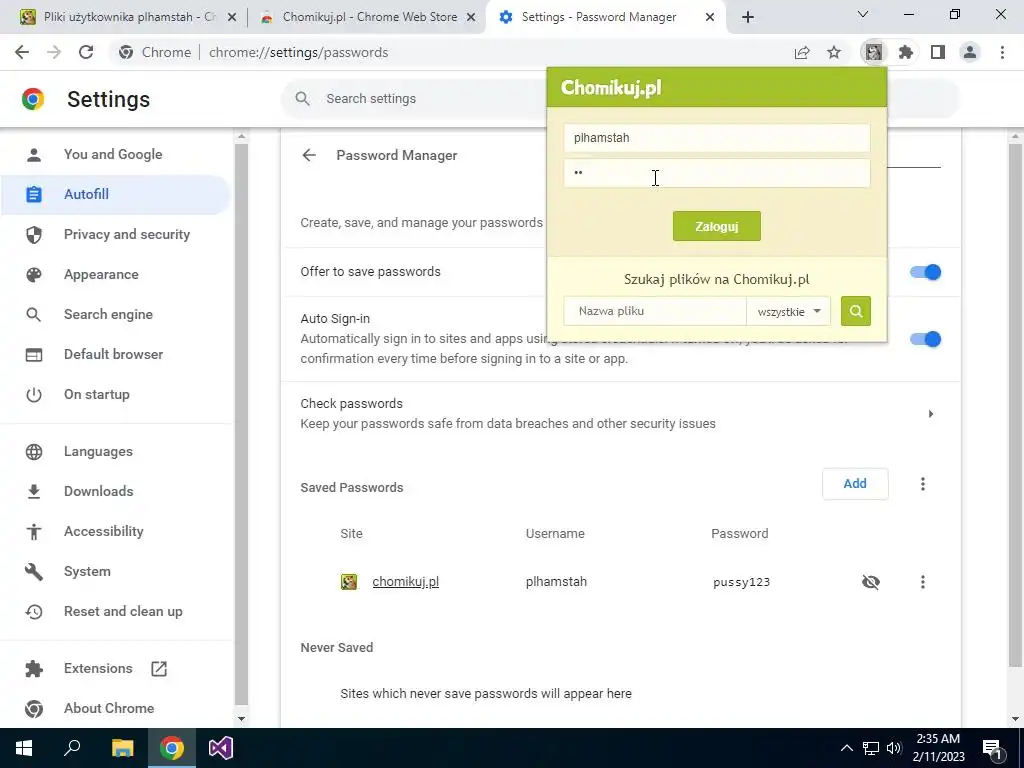Click Add saved password button
This screenshot has height=768, width=1024.
(855, 484)
